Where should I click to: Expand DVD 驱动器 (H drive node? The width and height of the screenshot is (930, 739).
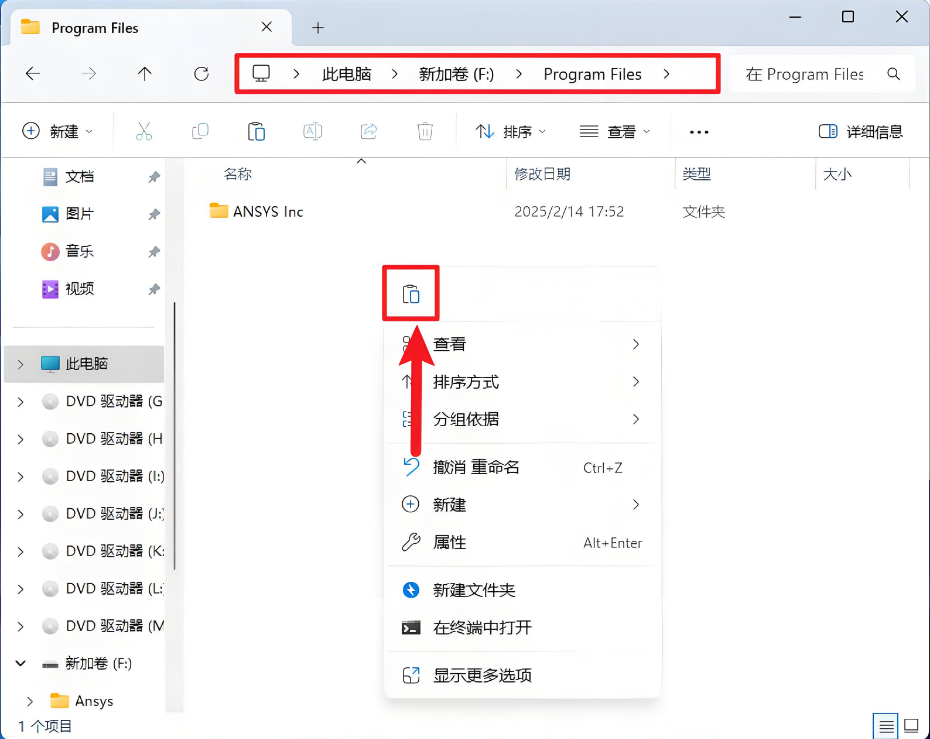[20, 439]
